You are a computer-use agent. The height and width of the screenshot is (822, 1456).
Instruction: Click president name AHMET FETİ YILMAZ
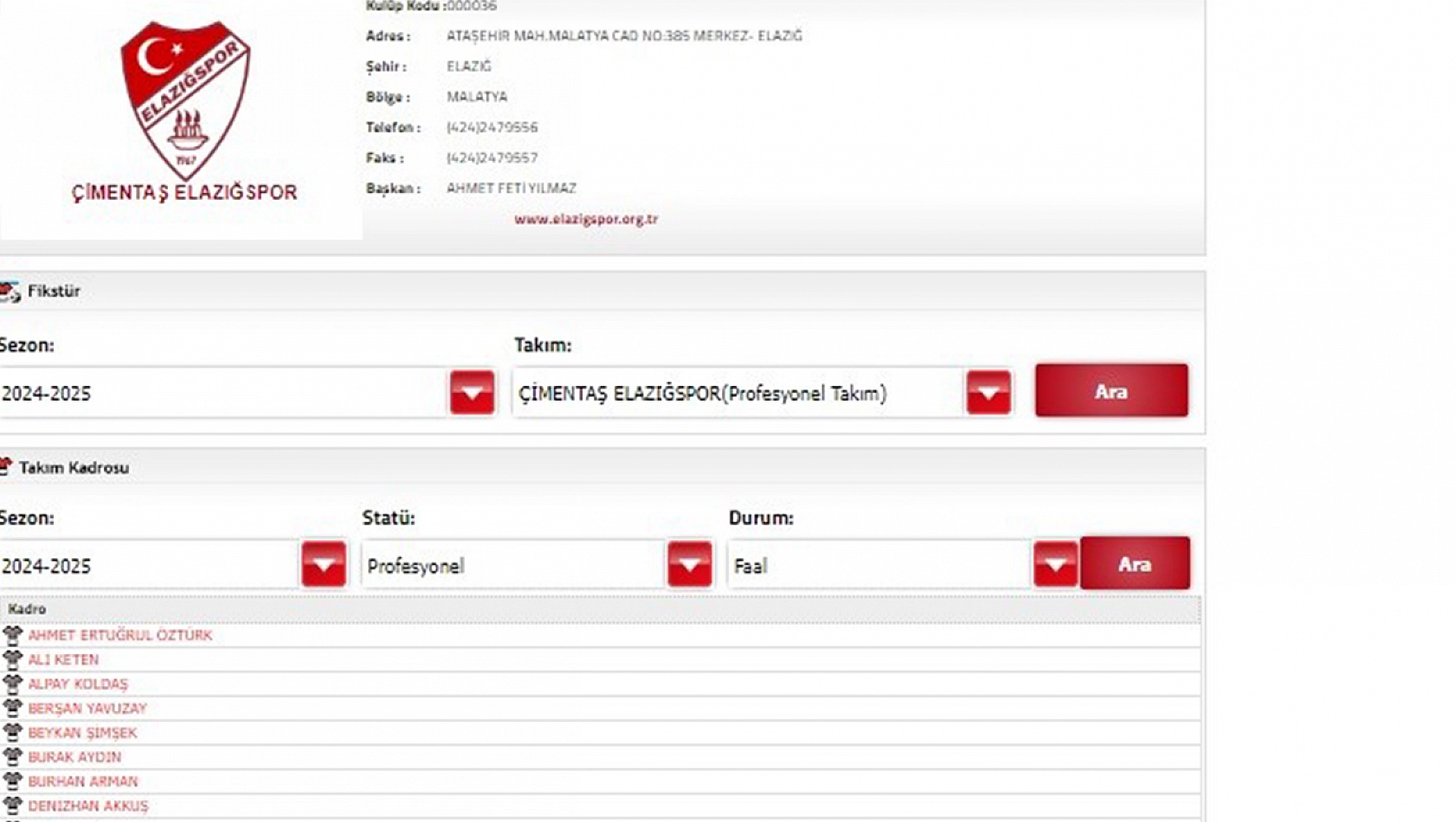(512, 188)
